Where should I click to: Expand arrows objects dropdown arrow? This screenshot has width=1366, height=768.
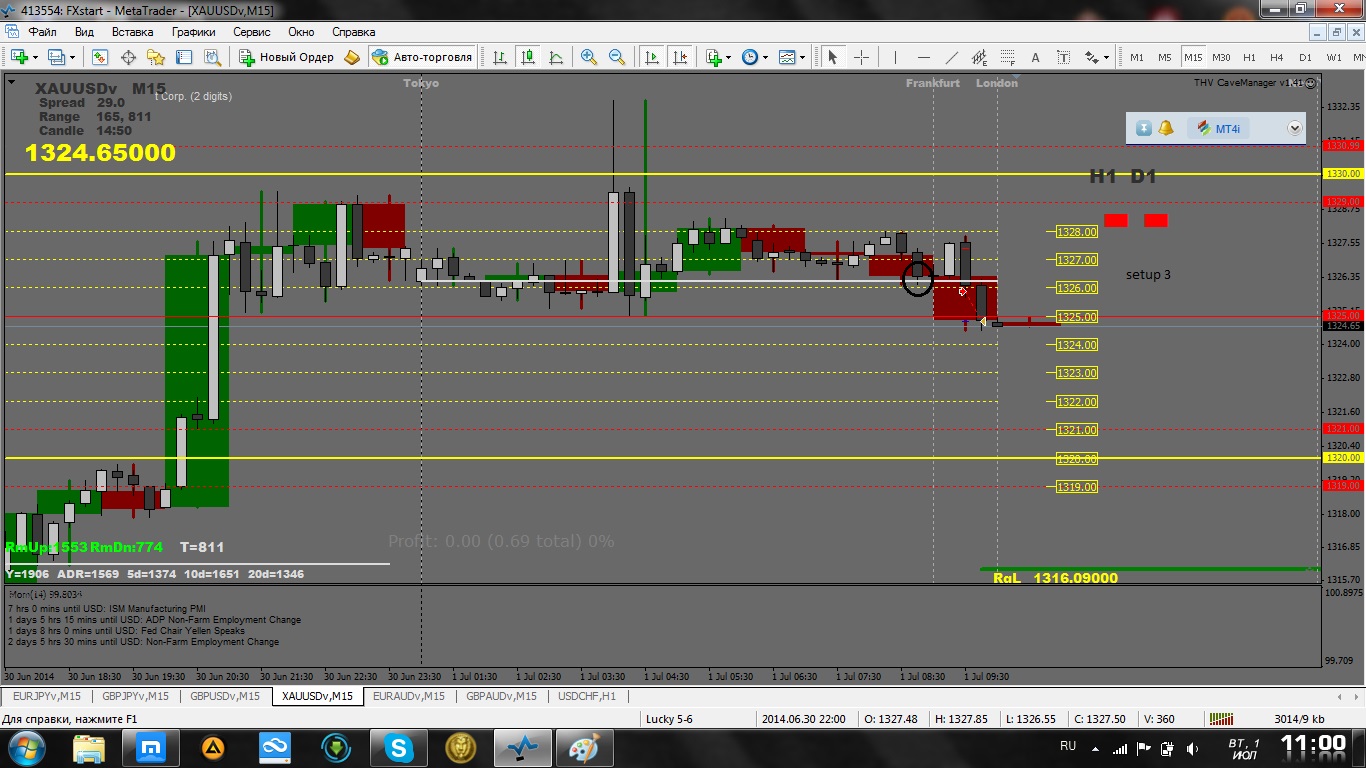pyautogui.click(x=1106, y=57)
